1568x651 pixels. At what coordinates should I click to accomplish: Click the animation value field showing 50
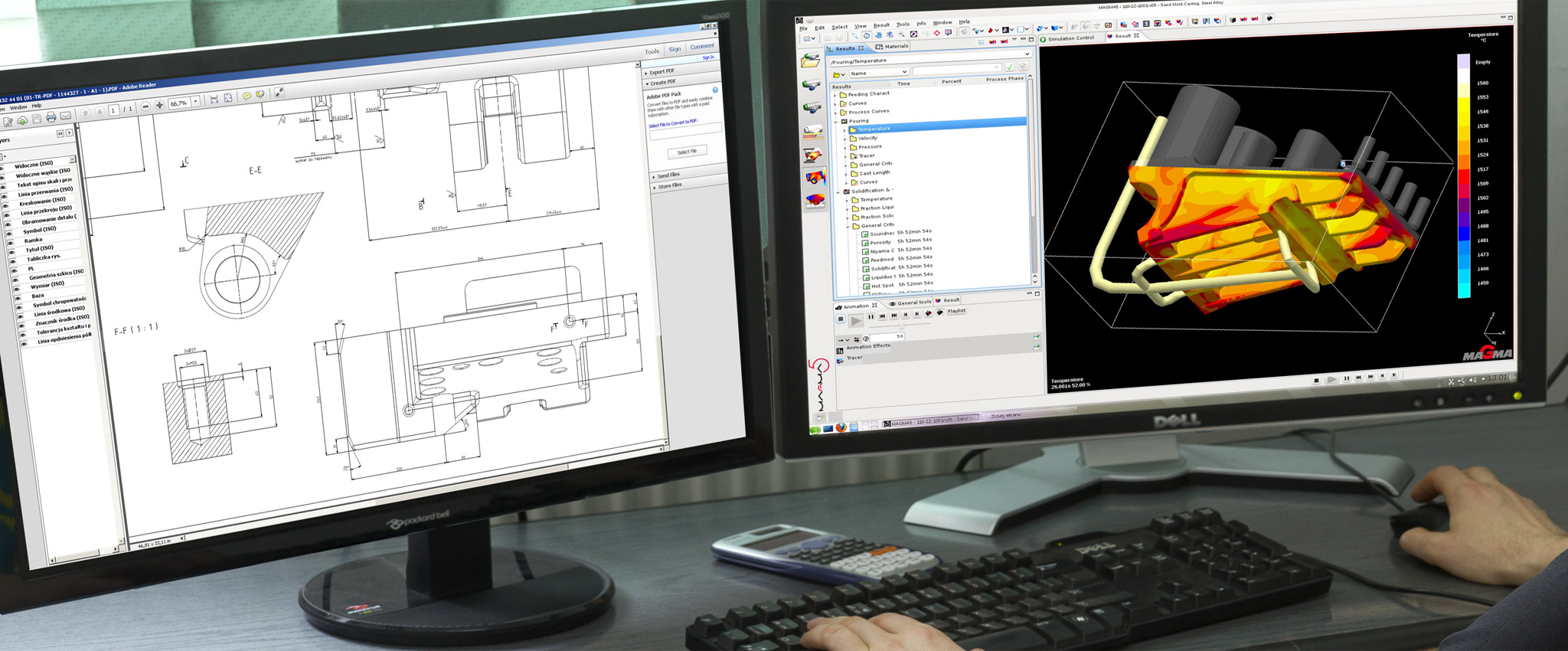(x=888, y=336)
